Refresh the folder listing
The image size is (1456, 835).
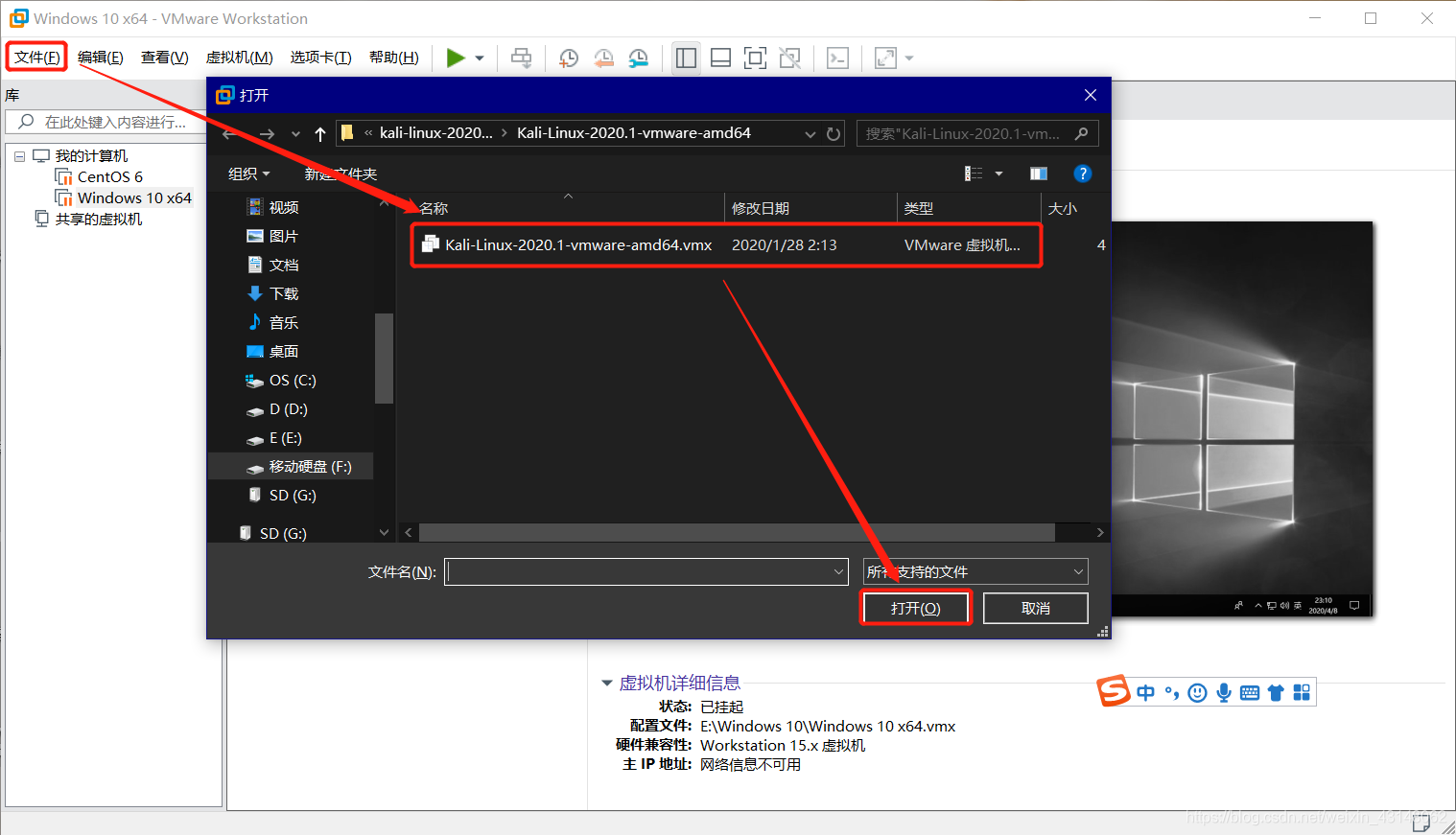coord(834,134)
